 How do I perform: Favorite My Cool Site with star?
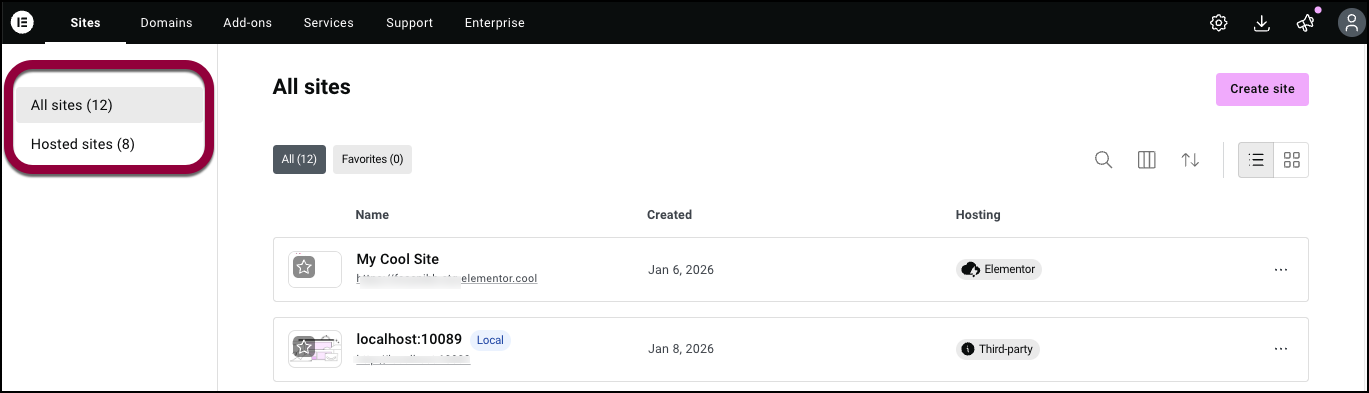pyautogui.click(x=304, y=267)
